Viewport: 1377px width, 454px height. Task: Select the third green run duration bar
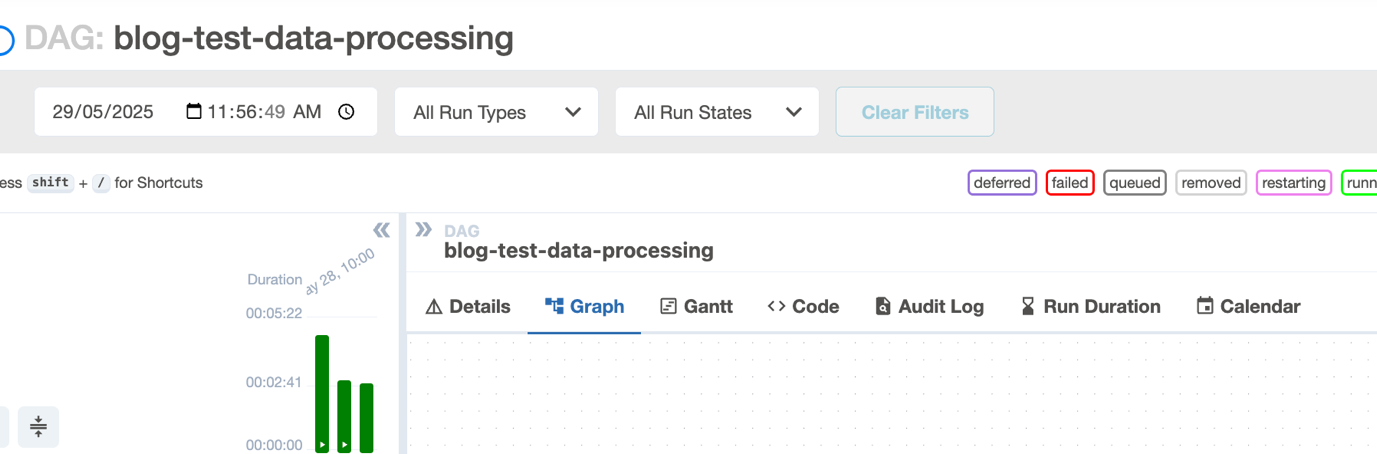pyautogui.click(x=366, y=417)
